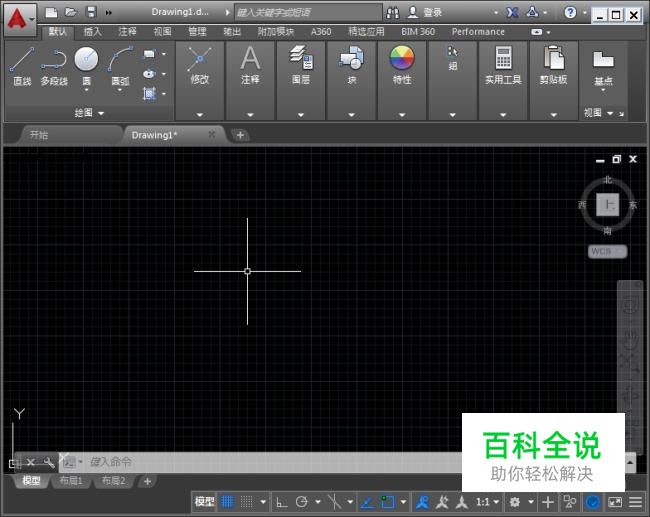Toggle polar tracking in the status bar
Viewport: 650px width, 517px height.
[301, 502]
